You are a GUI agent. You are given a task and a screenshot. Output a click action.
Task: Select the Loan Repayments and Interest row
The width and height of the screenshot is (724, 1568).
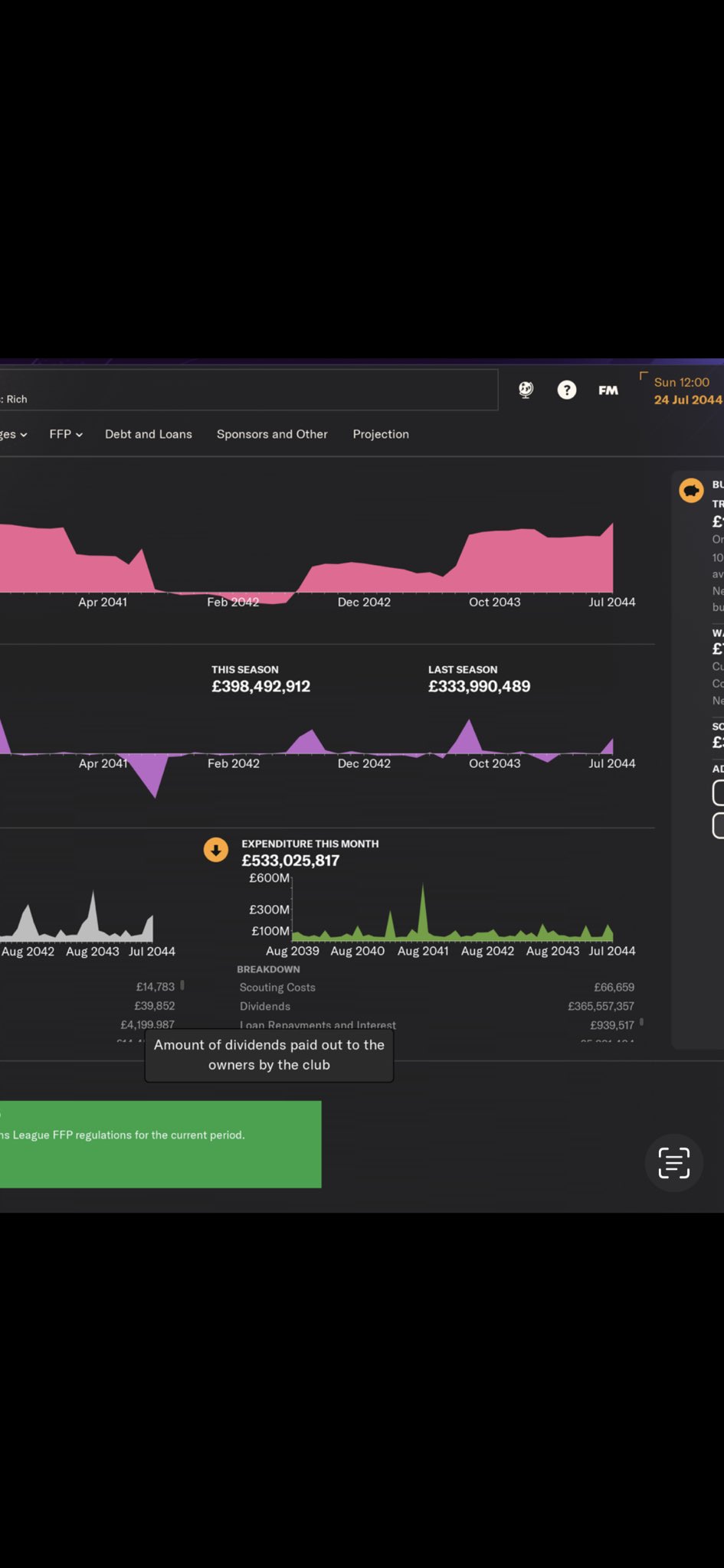(436, 1024)
